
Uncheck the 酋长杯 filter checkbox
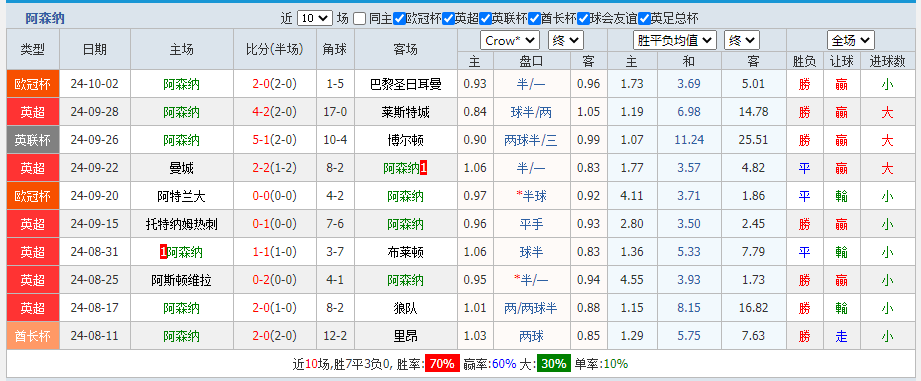coord(534,19)
